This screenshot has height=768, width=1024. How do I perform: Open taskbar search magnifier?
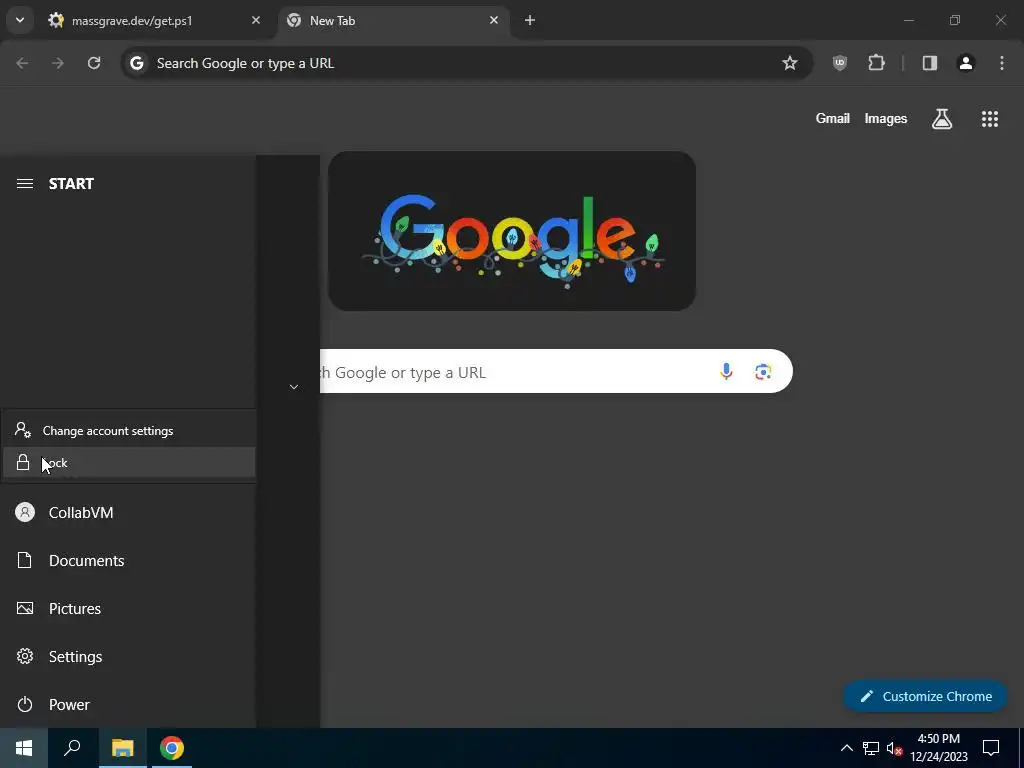click(x=72, y=748)
